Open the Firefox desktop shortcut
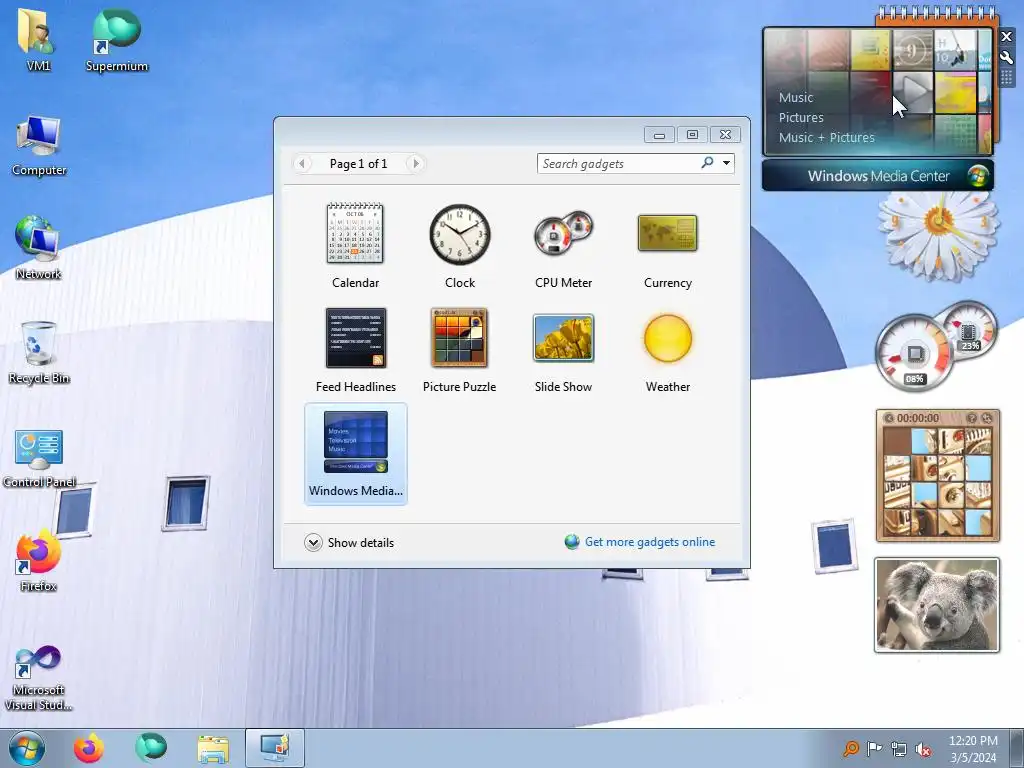Viewport: 1024px width, 768px height. tap(38, 562)
